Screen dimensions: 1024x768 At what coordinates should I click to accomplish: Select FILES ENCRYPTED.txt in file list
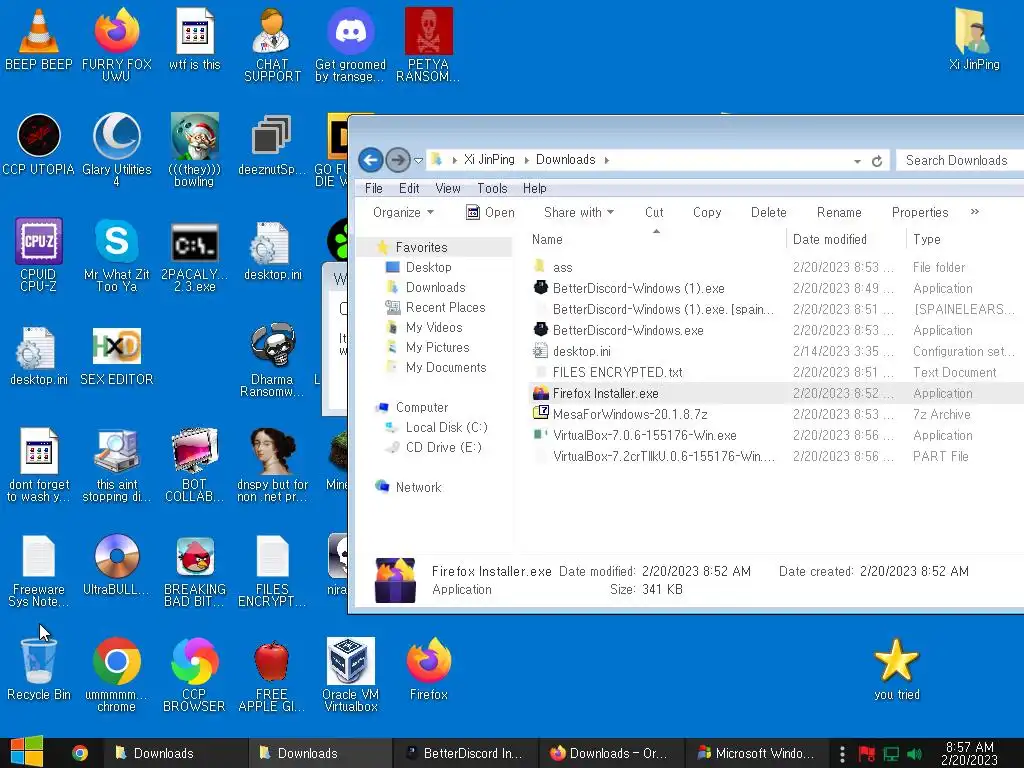[776, 372]
